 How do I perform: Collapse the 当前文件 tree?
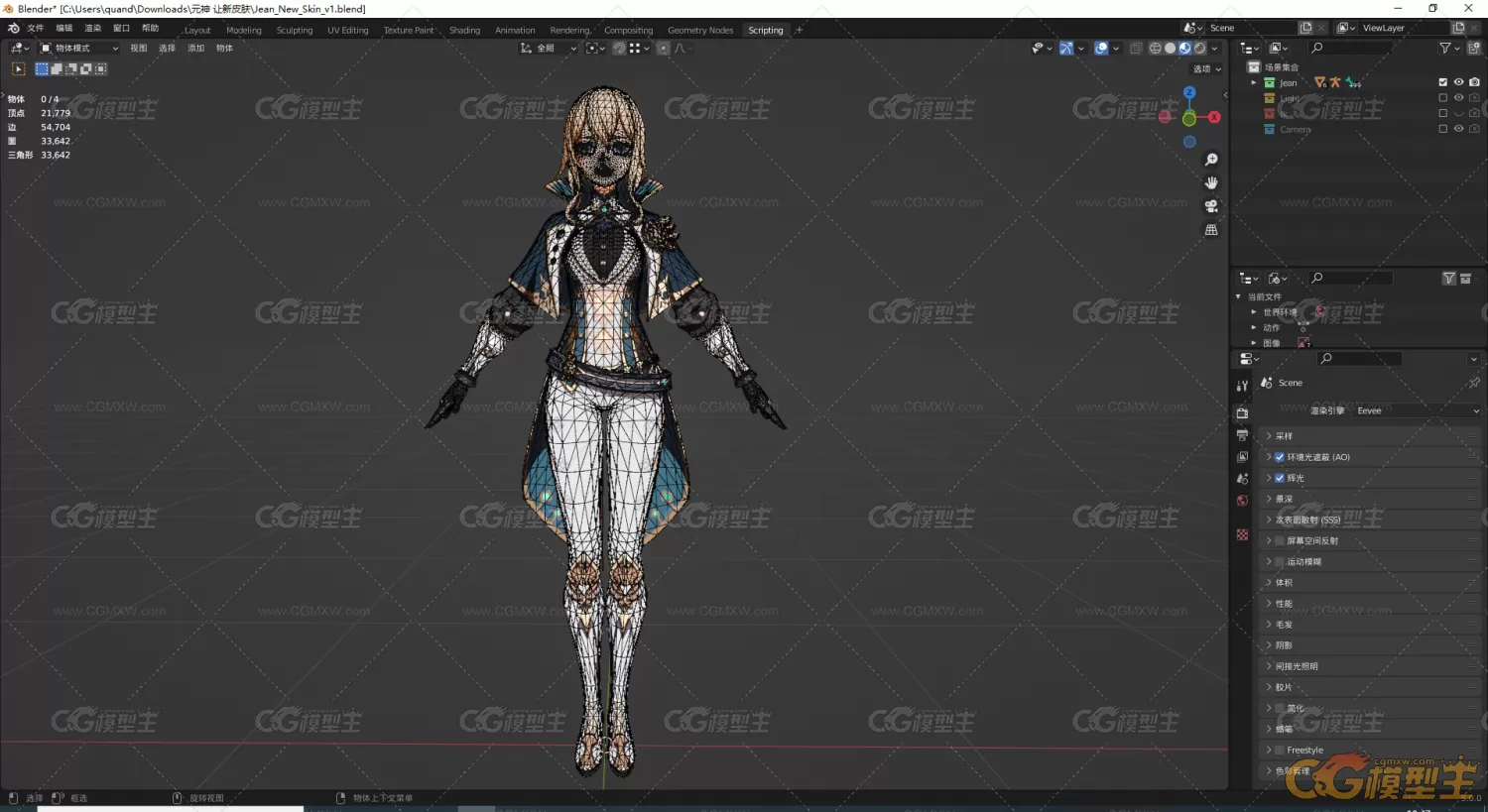(x=1238, y=296)
